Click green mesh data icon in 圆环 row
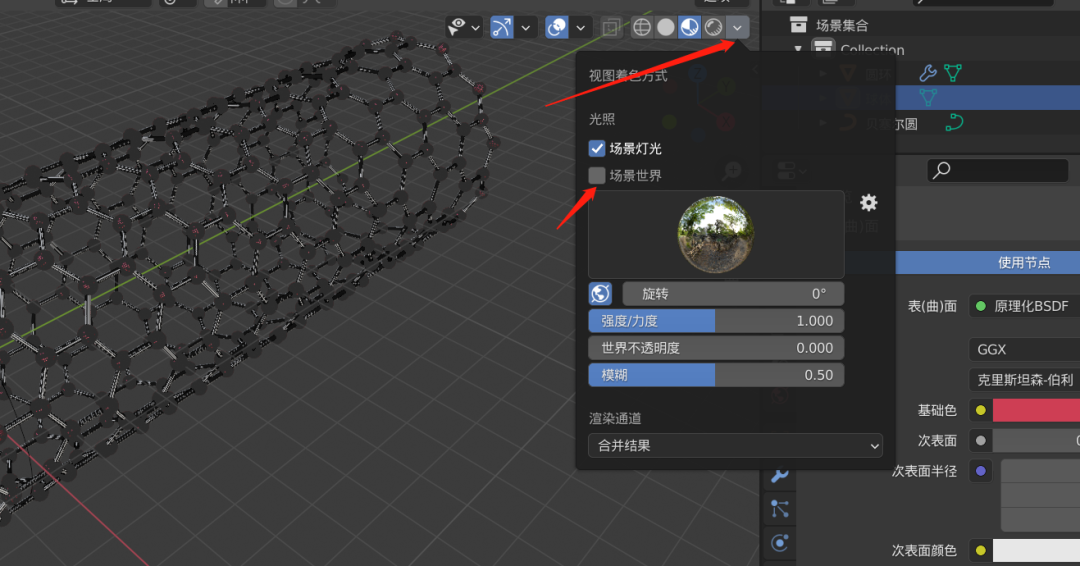The width and height of the screenshot is (1080, 566). coord(953,72)
